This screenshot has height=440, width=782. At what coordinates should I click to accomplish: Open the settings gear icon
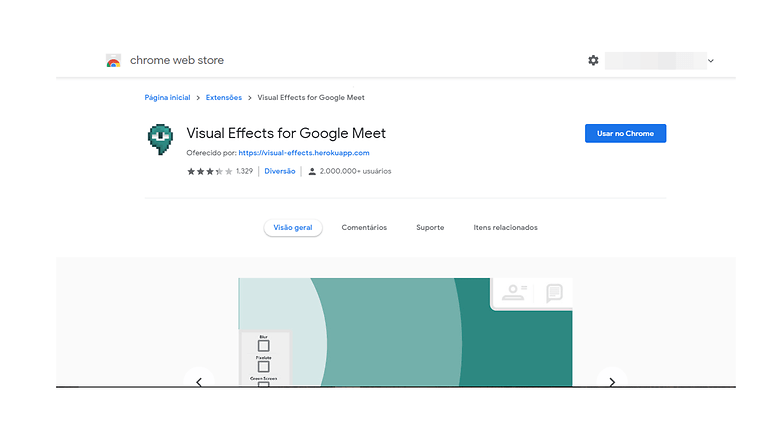[x=593, y=60]
